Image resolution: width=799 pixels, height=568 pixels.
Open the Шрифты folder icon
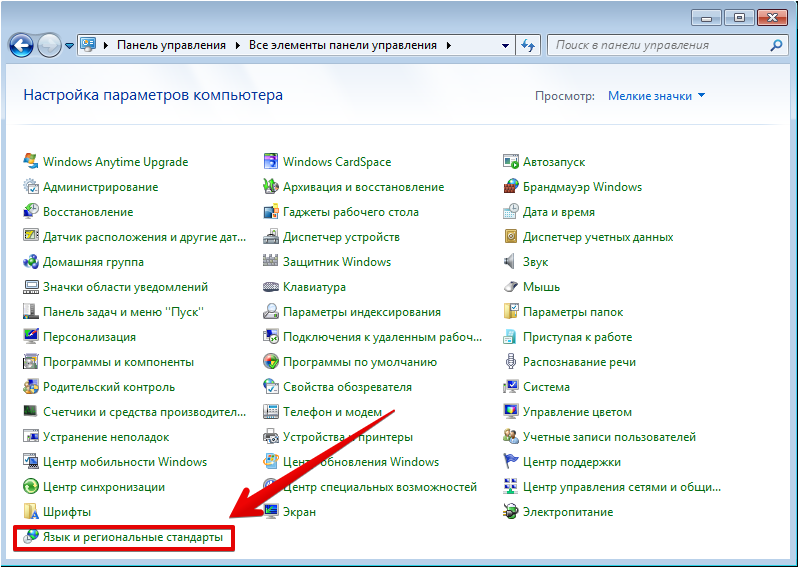tap(31, 511)
